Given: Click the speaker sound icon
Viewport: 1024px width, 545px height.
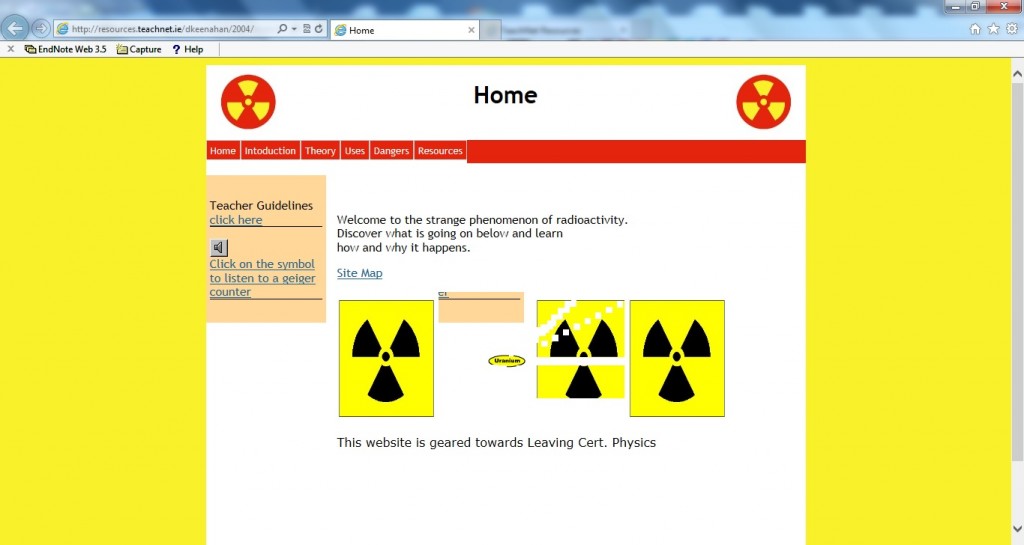Looking at the screenshot, I should pos(220,247).
